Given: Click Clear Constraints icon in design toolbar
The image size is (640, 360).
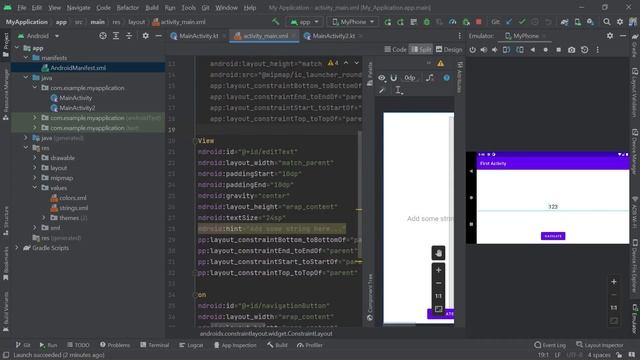Looking at the screenshot, I should coord(430,78).
